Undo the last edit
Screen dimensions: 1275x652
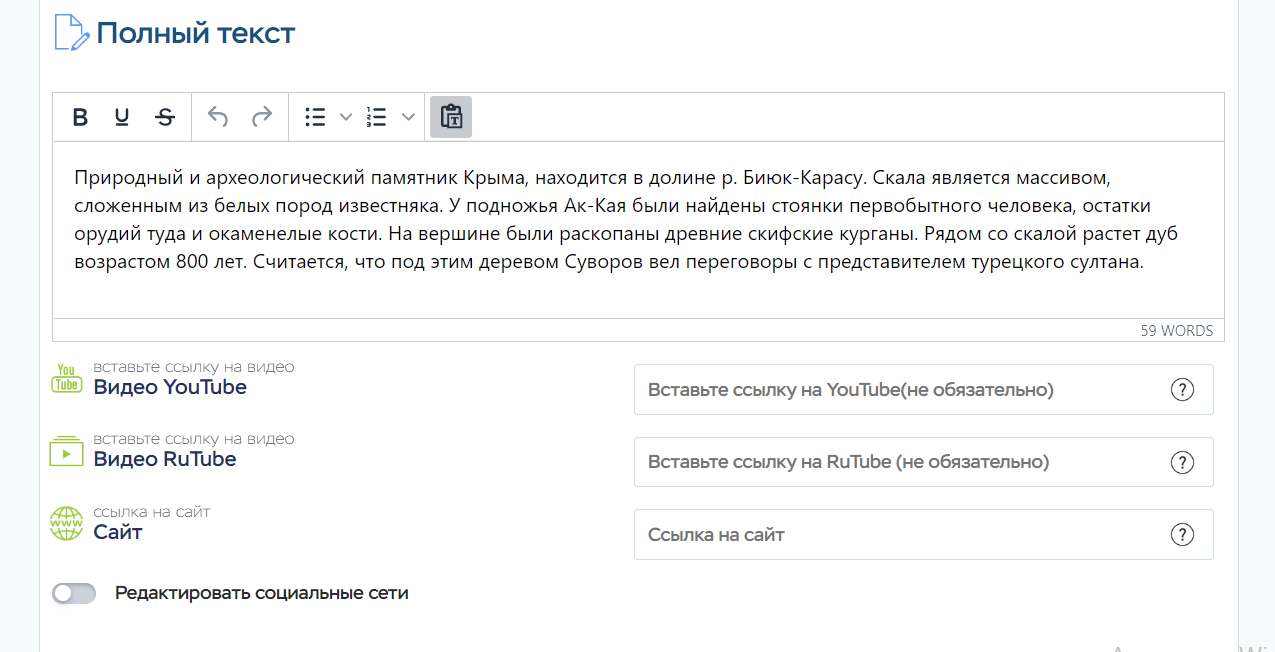[x=218, y=117]
